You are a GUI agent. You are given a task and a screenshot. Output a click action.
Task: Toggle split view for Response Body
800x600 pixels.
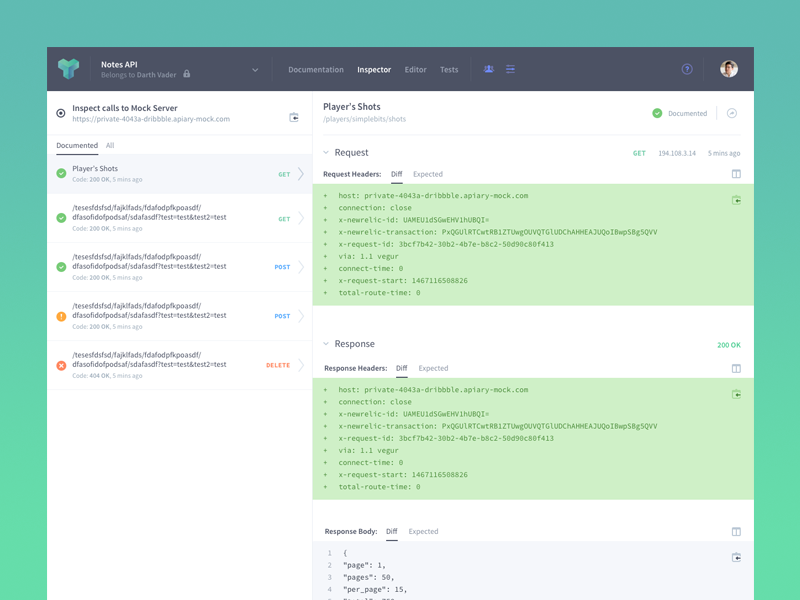point(736,532)
